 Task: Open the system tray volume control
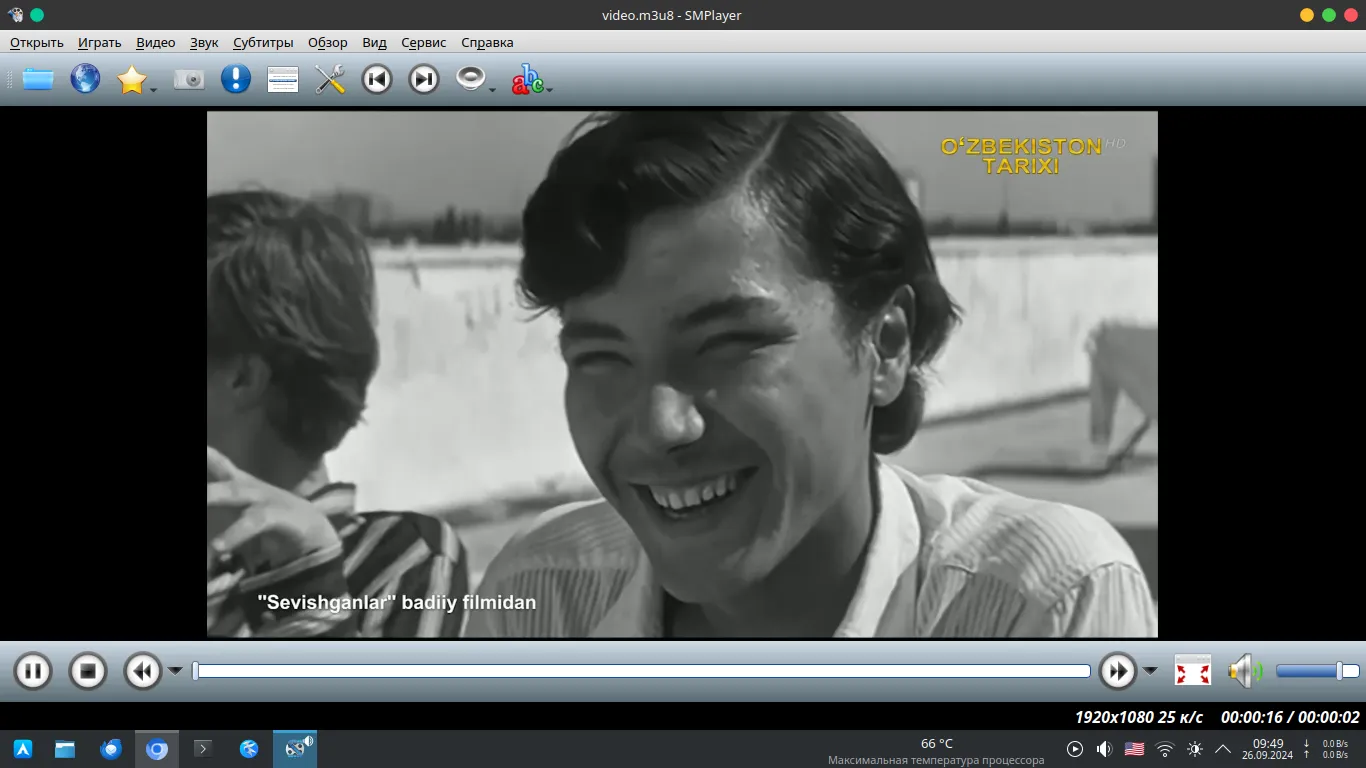tap(1104, 749)
